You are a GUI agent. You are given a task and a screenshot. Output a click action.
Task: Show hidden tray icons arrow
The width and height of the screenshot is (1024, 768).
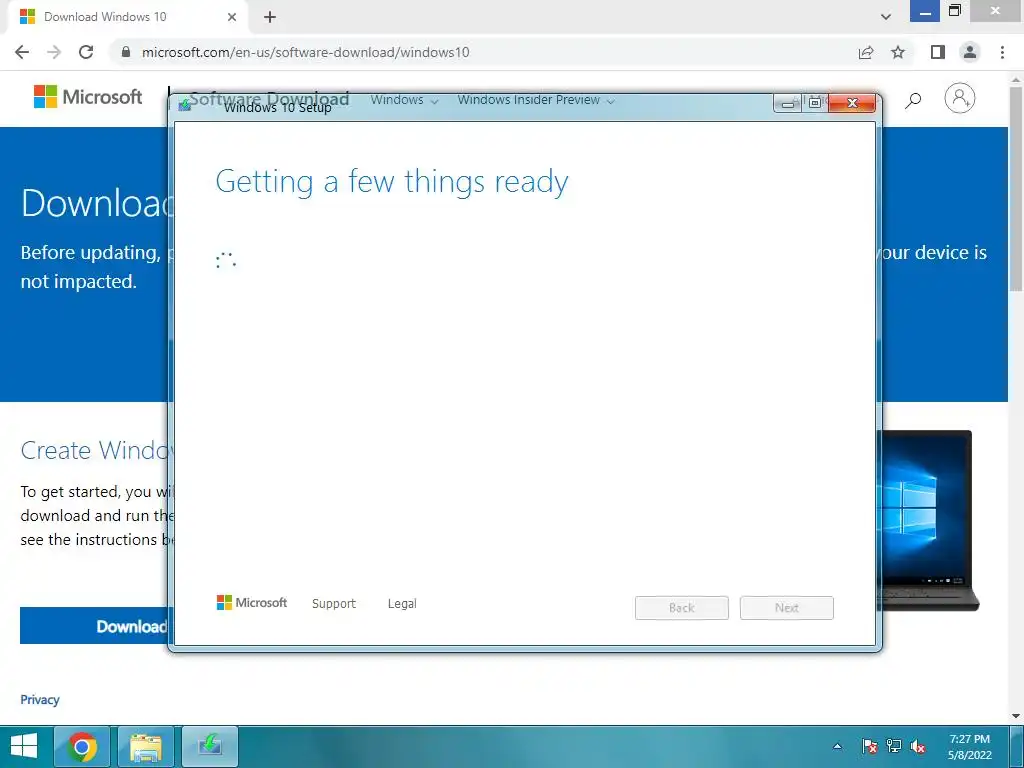837,746
